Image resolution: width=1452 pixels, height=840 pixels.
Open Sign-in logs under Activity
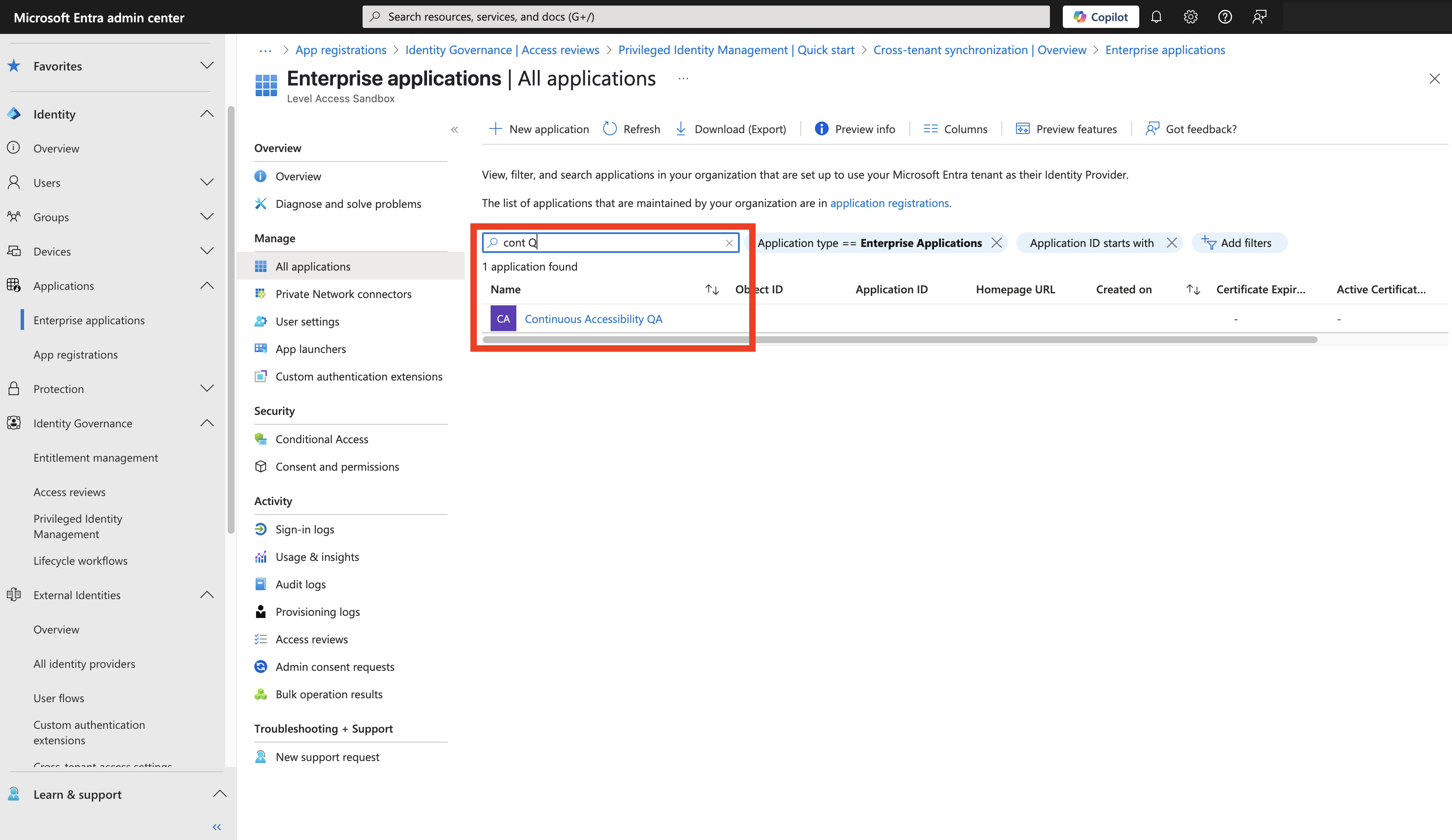point(304,528)
